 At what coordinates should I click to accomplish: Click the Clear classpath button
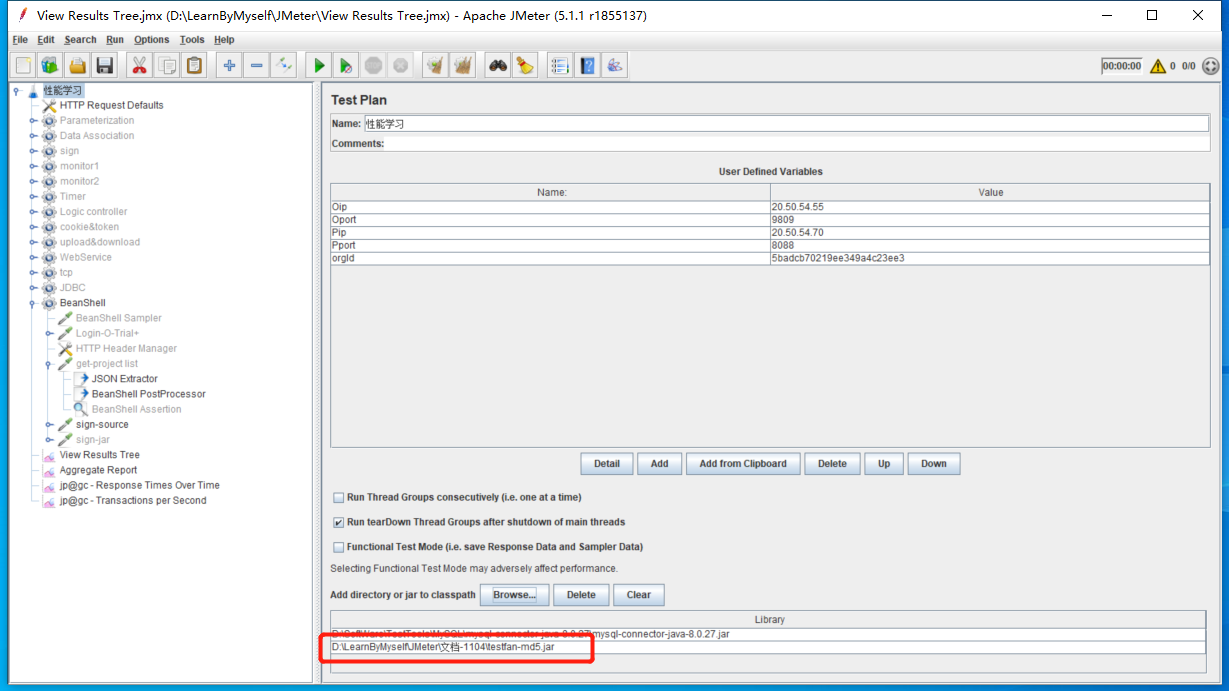click(x=639, y=595)
